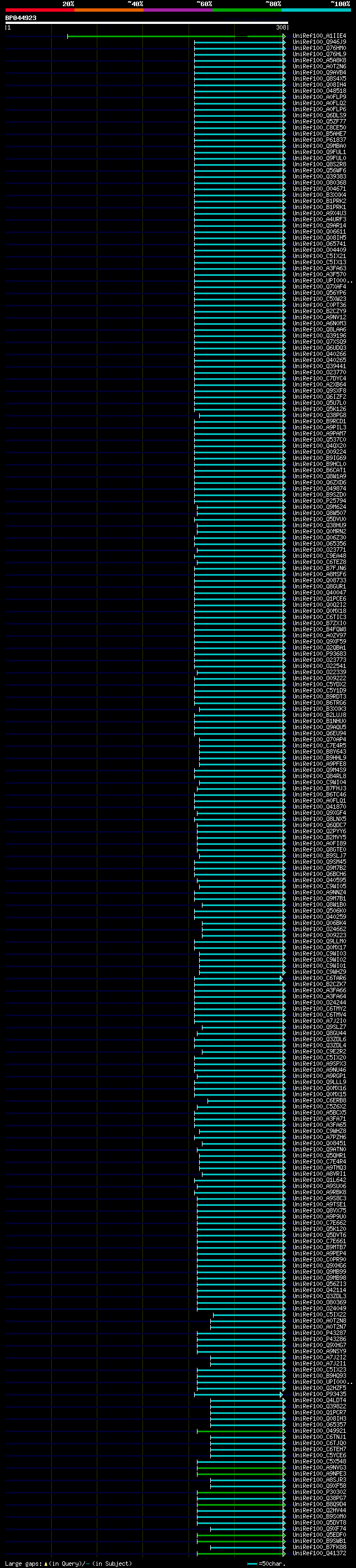Viewport: 356px width, 1568px height.
Task: Select hit UniRef100_Q39383
Action: pos(319,177)
